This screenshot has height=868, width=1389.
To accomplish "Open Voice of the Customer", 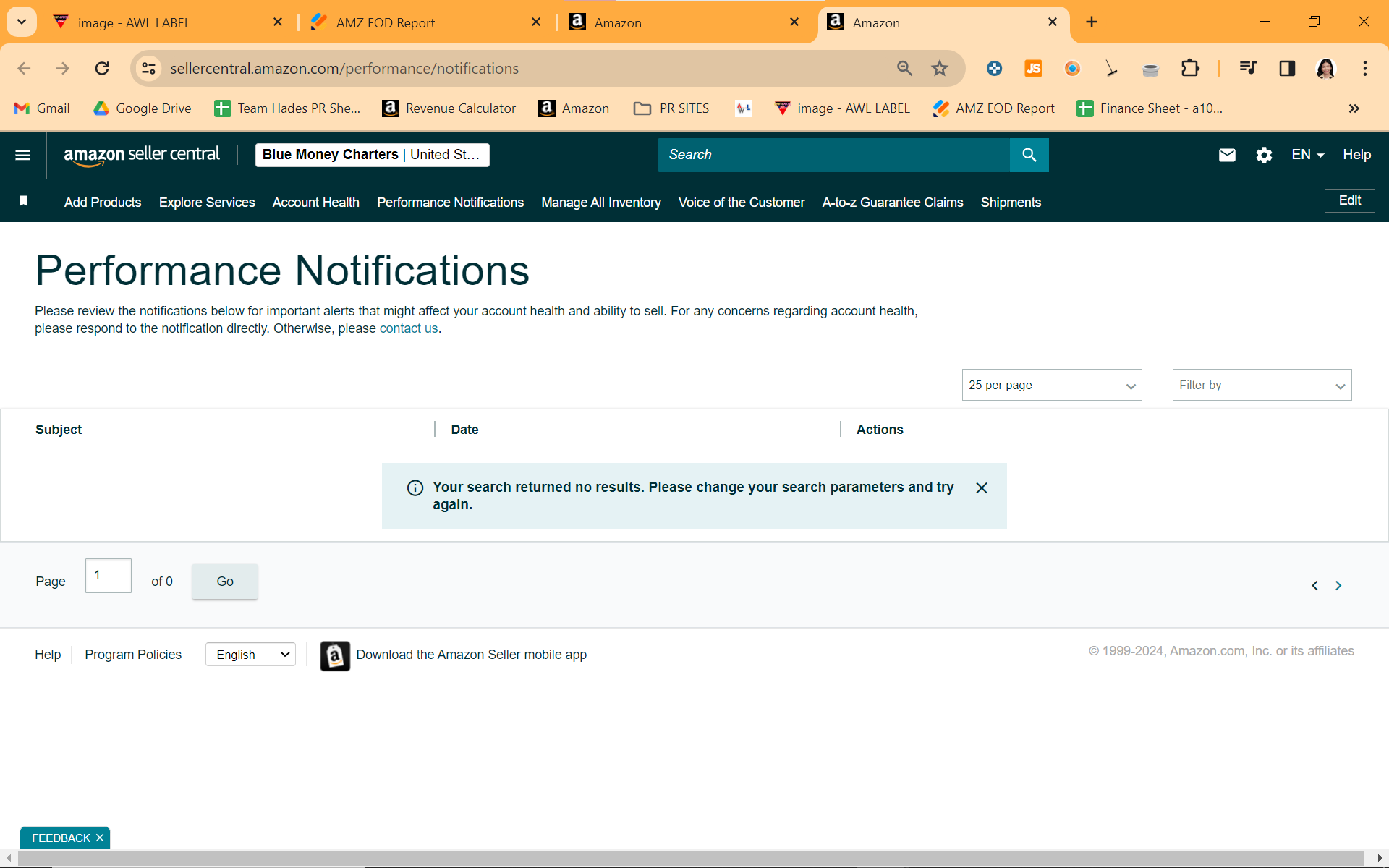I will point(741,203).
